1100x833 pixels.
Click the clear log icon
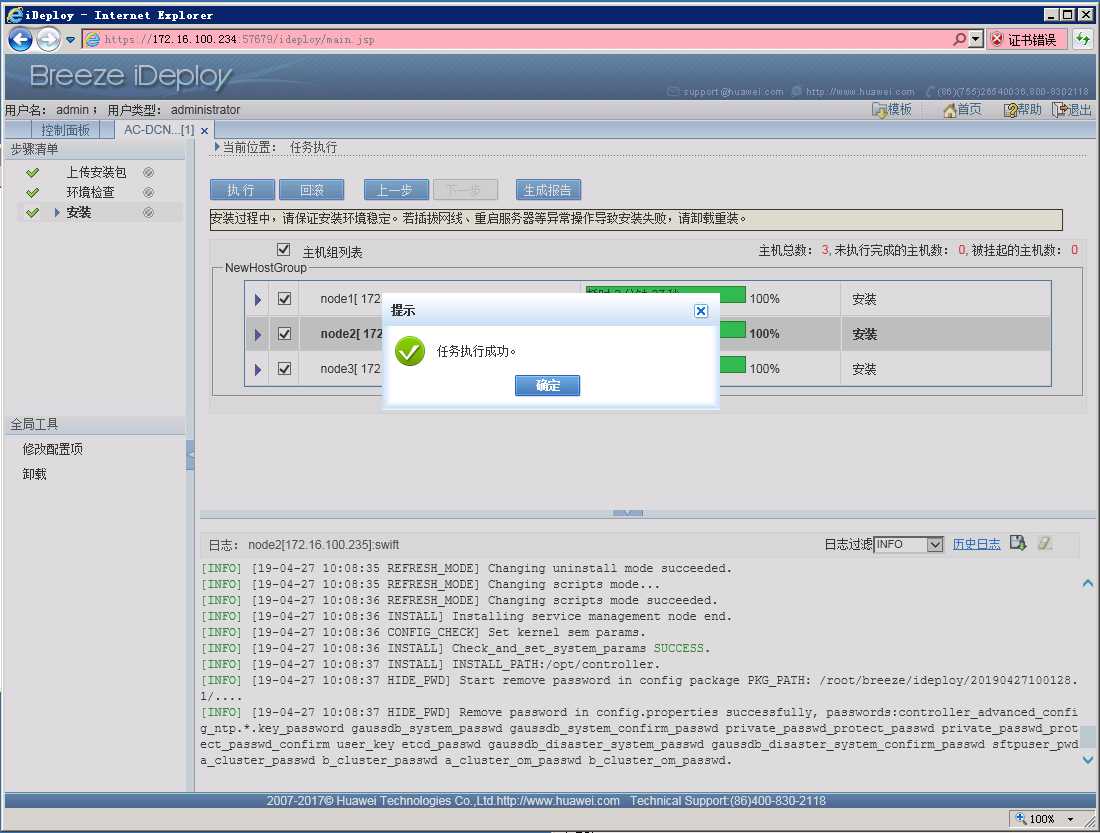point(1045,542)
